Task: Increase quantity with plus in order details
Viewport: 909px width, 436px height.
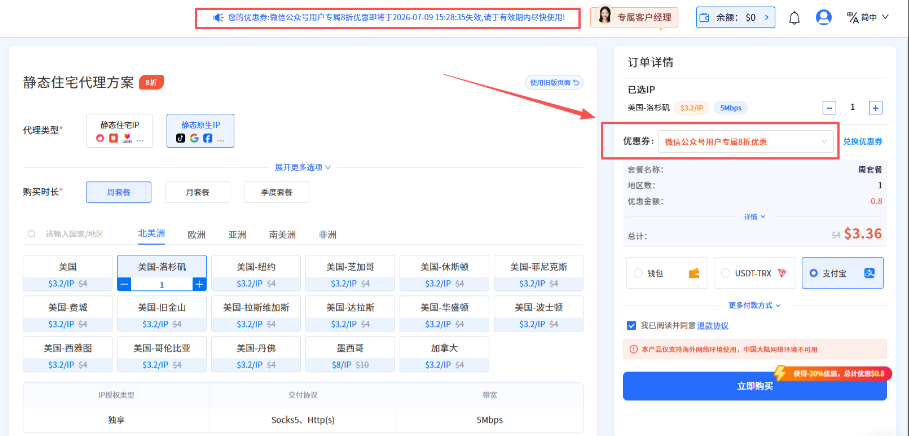Action: click(x=875, y=107)
